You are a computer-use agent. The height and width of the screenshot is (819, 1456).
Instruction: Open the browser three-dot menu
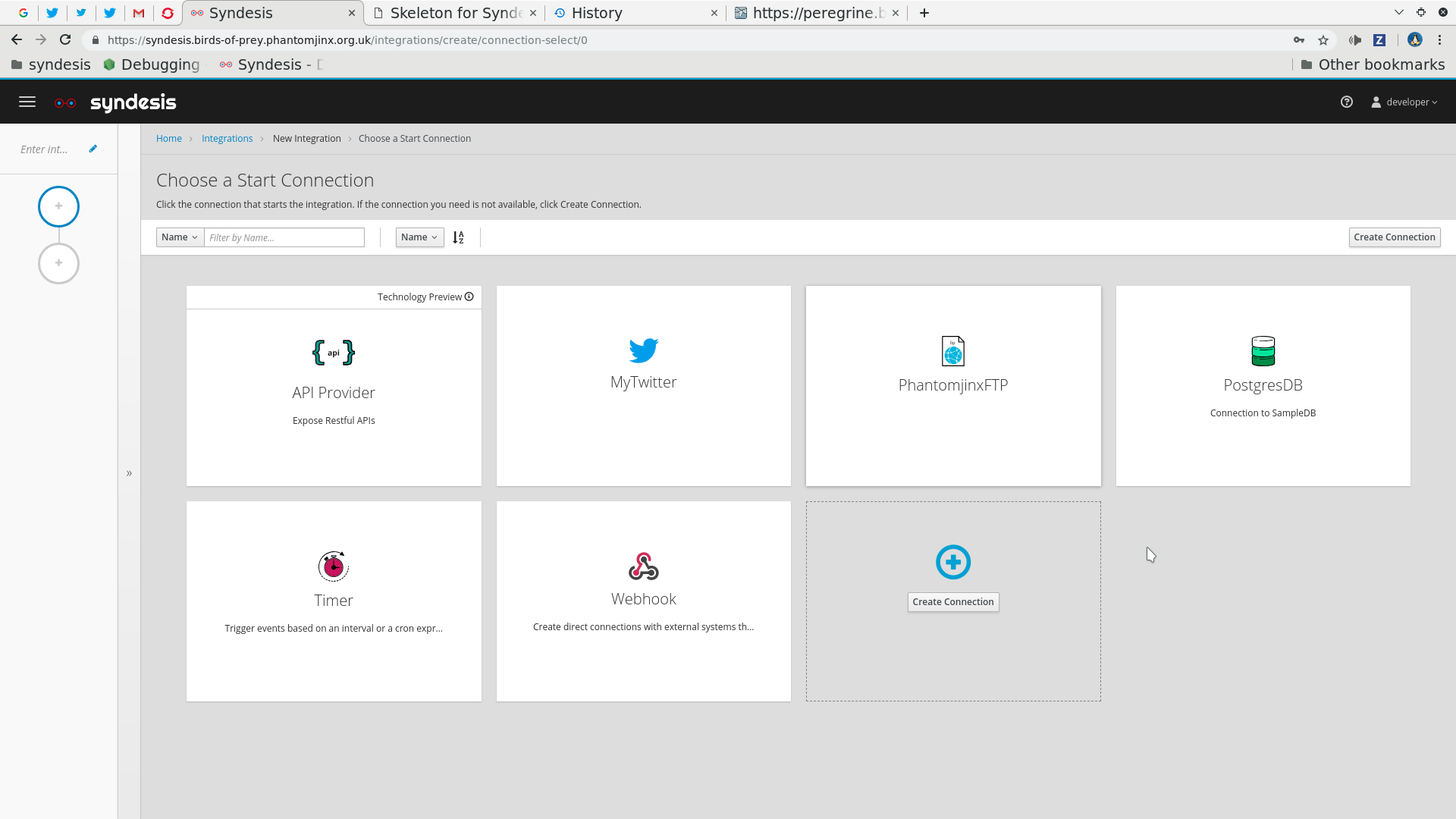1439,40
